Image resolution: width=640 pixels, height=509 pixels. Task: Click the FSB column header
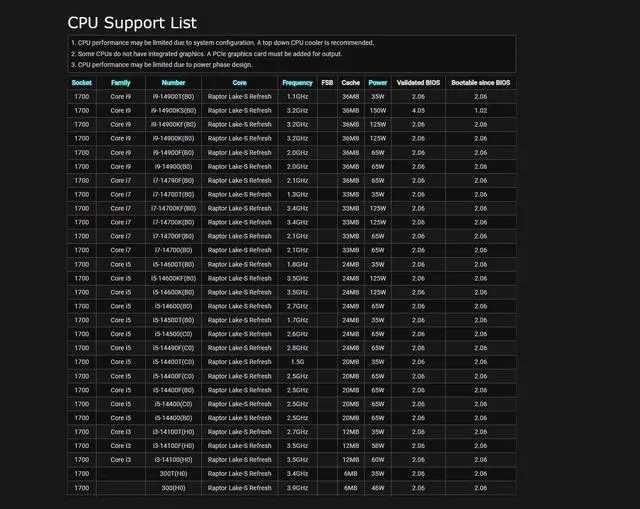327,82
